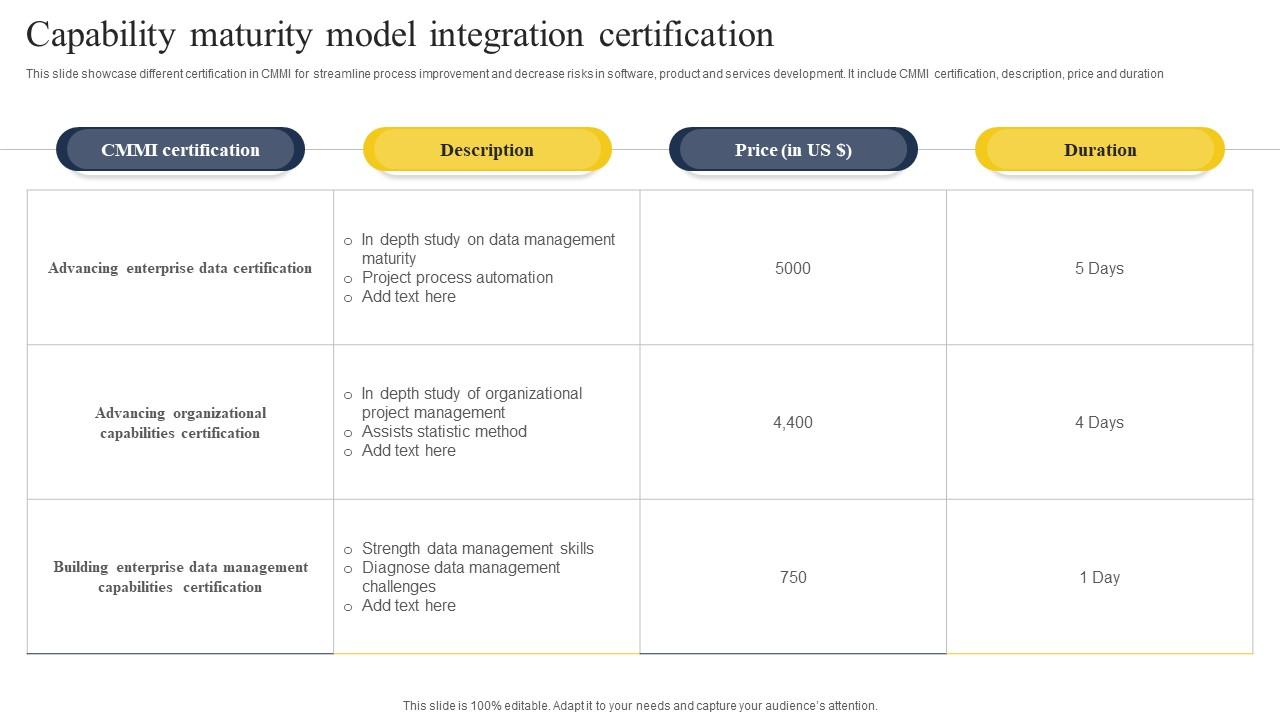Select the subtitle description paragraph

595,73
